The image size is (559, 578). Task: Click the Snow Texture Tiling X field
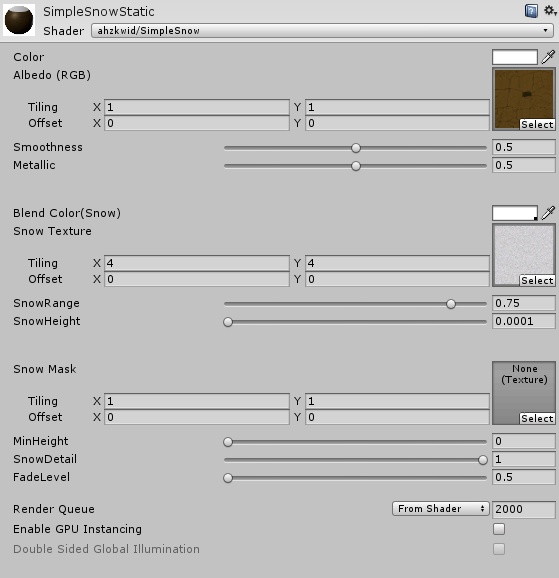click(197, 263)
